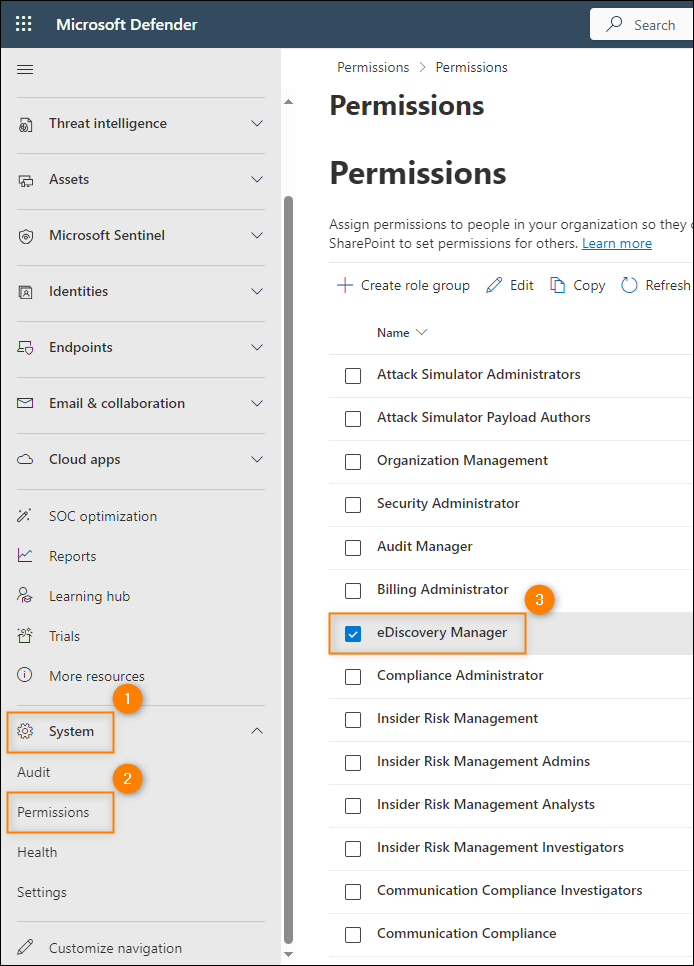Open the Reports nav item
Viewport: 694px width, 966px height.
pos(73,556)
